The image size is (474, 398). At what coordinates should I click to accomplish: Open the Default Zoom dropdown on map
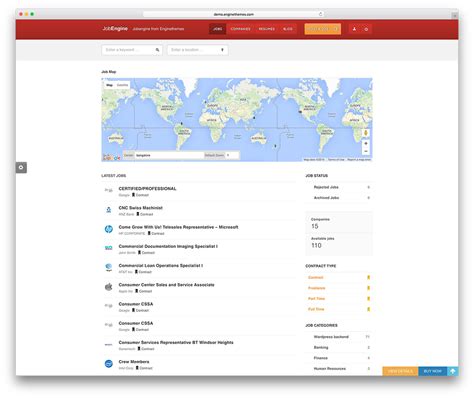coord(232,155)
